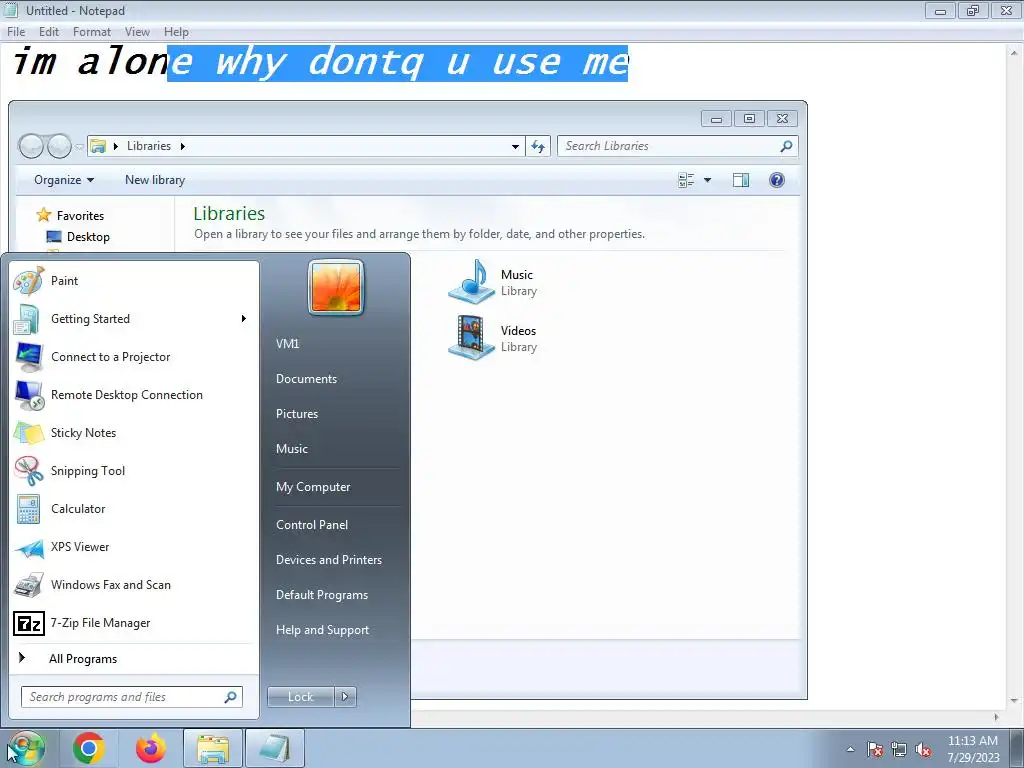
Task: Open Notepad View menu
Action: (x=137, y=32)
